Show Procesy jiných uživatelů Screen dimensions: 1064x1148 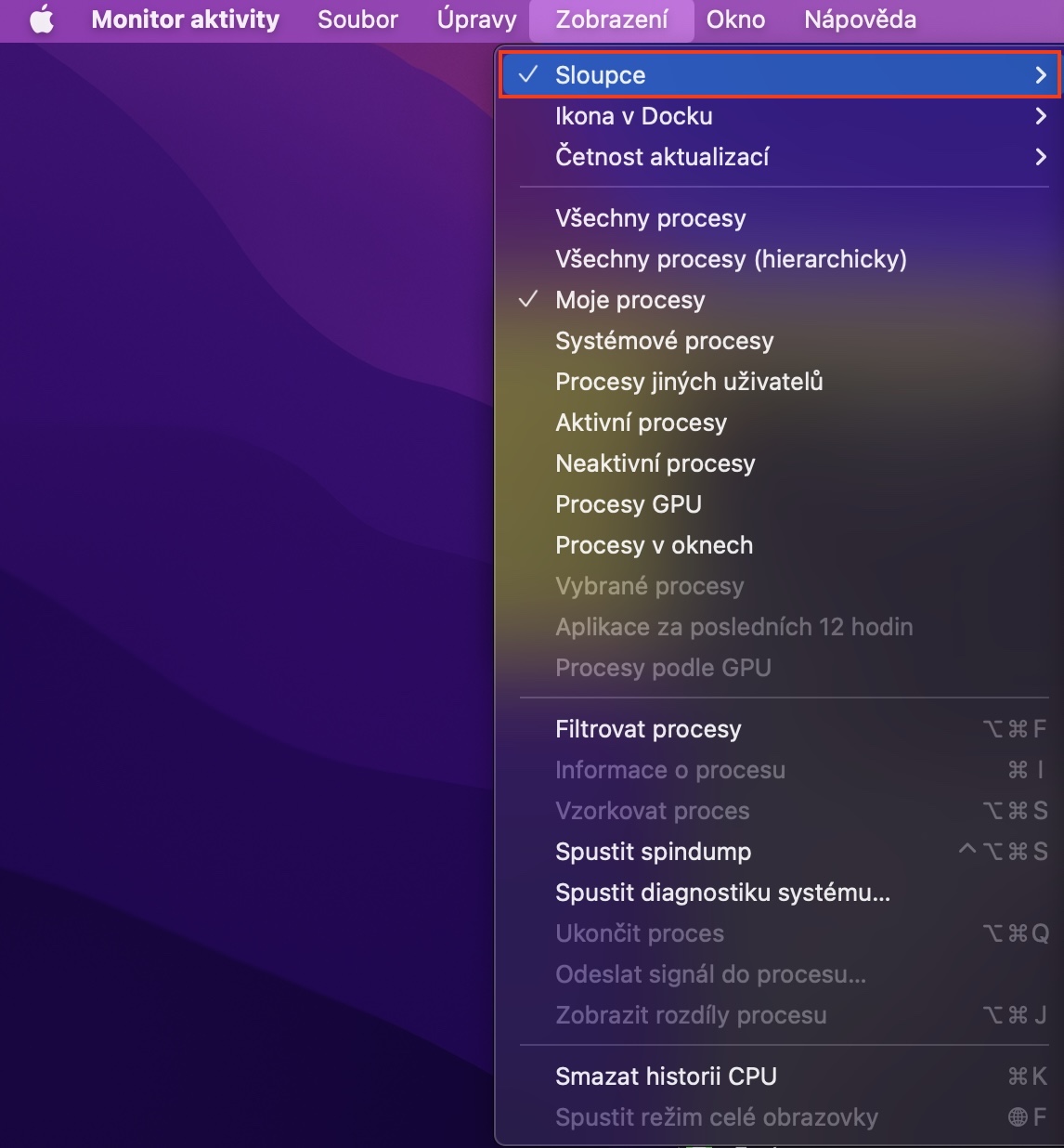click(780, 382)
